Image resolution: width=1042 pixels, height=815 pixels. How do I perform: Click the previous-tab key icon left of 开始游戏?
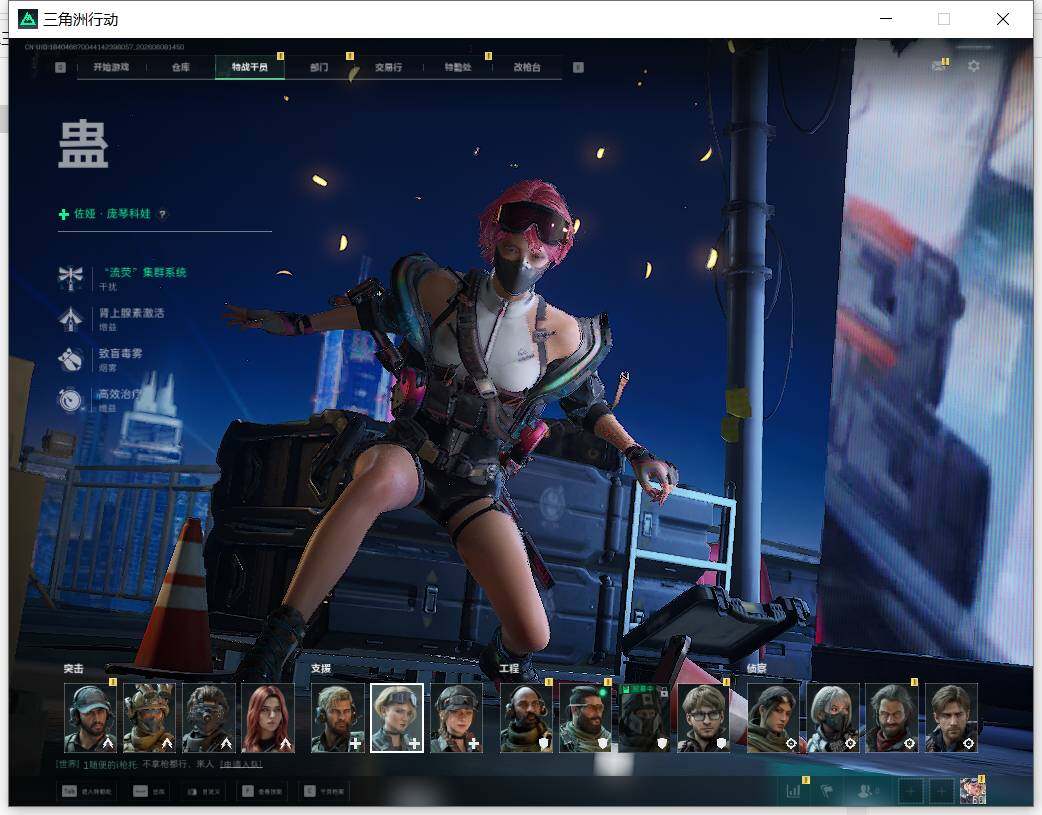click(60, 67)
